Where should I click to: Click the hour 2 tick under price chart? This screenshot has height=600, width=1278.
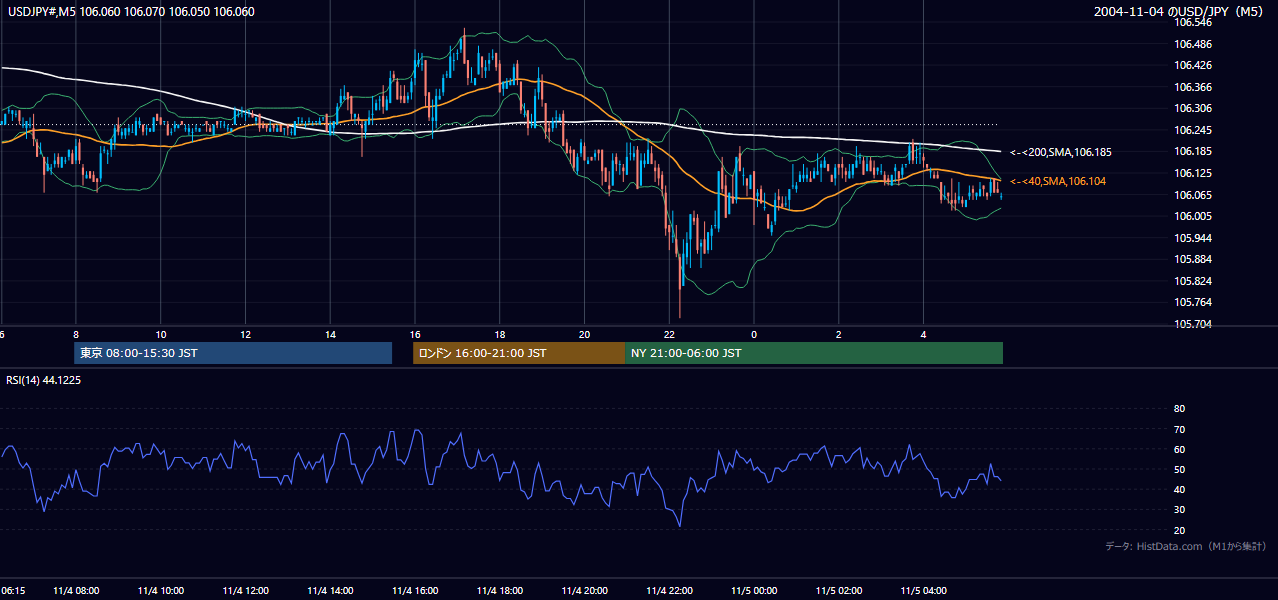coord(839,334)
